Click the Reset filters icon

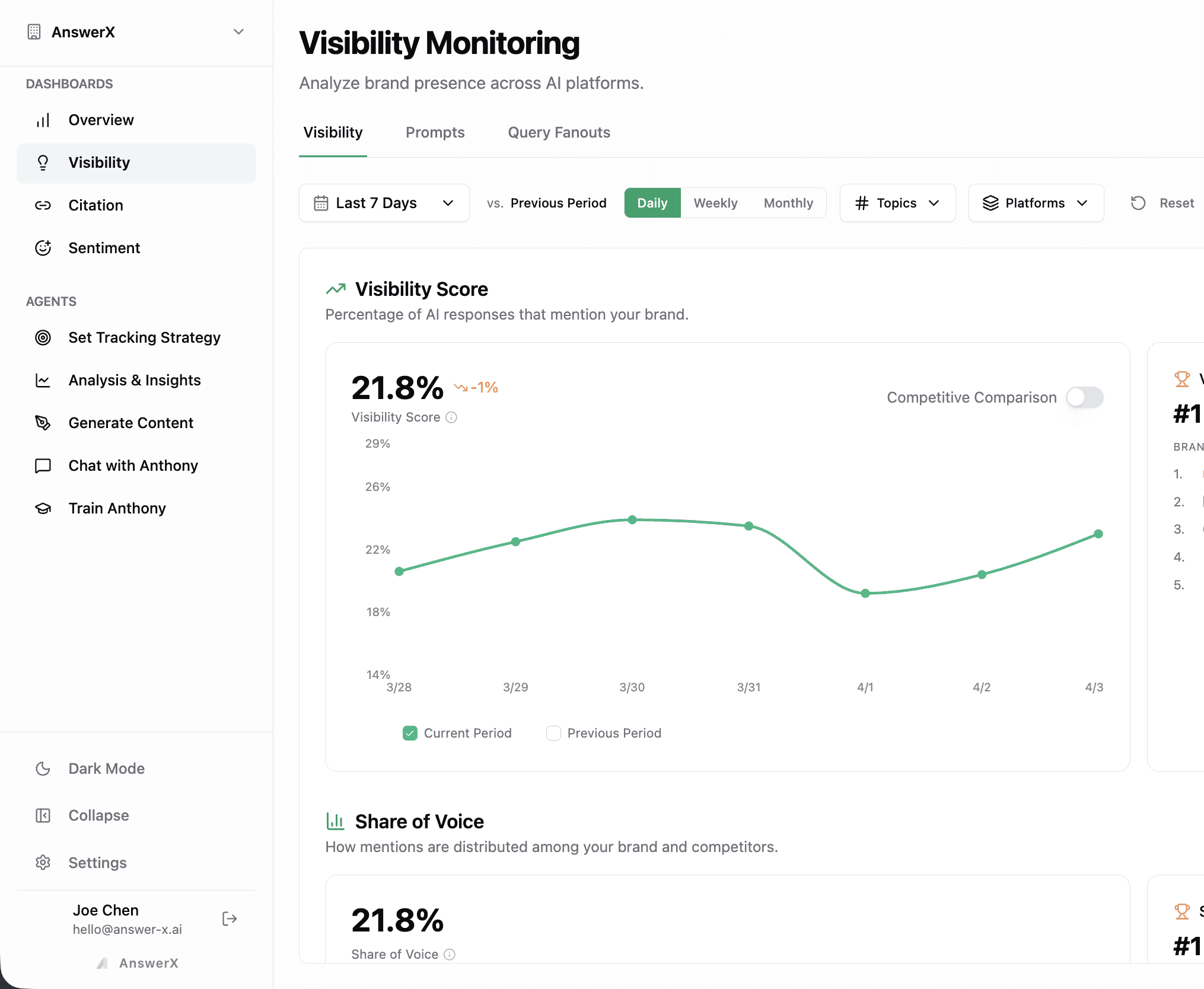[1138, 203]
